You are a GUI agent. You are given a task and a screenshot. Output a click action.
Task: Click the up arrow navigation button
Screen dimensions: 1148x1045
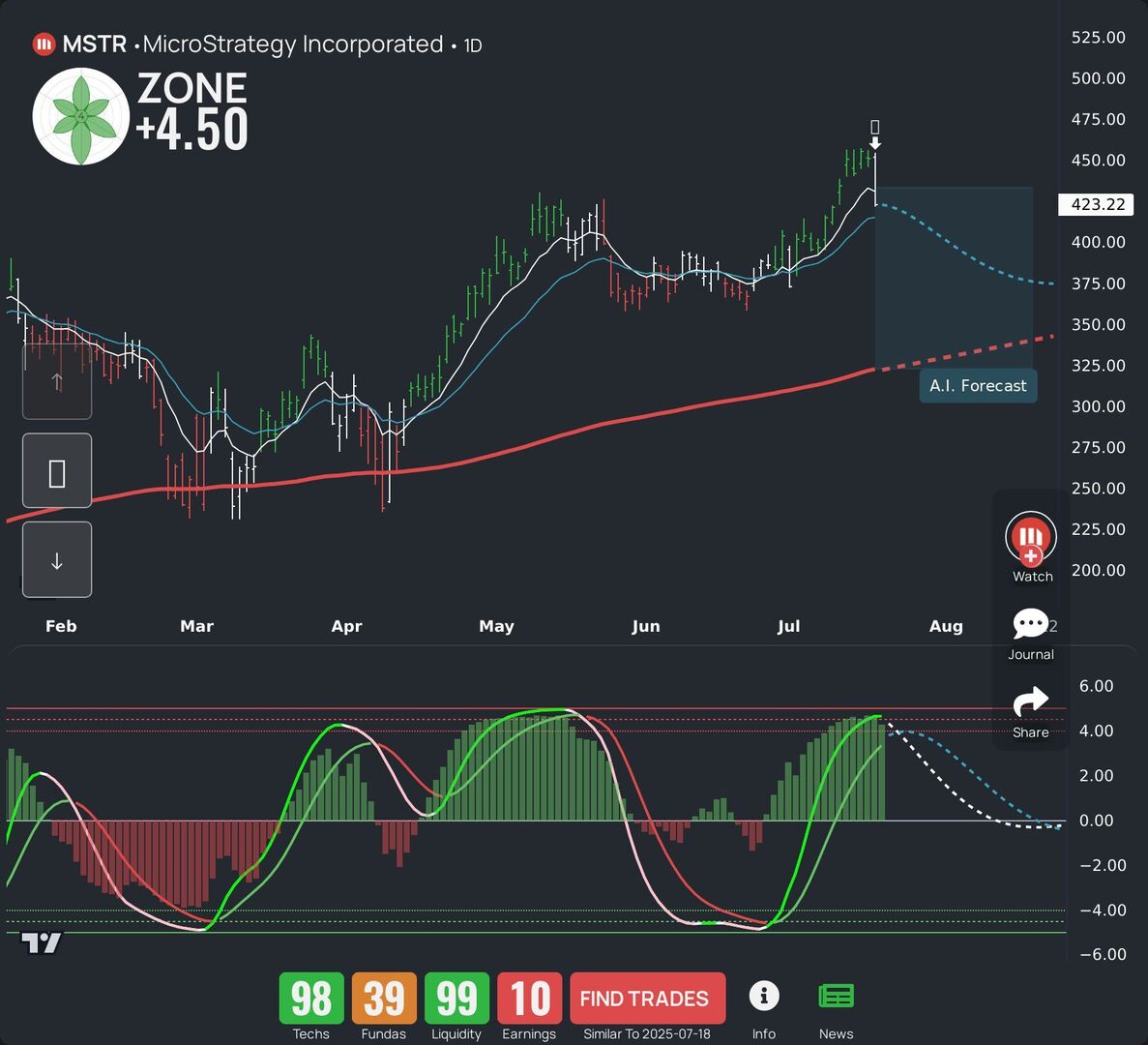57,381
